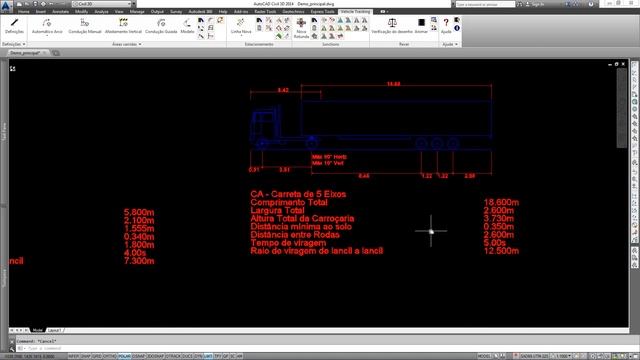
Task: Click the value '12.500m'
Action: click(501, 251)
